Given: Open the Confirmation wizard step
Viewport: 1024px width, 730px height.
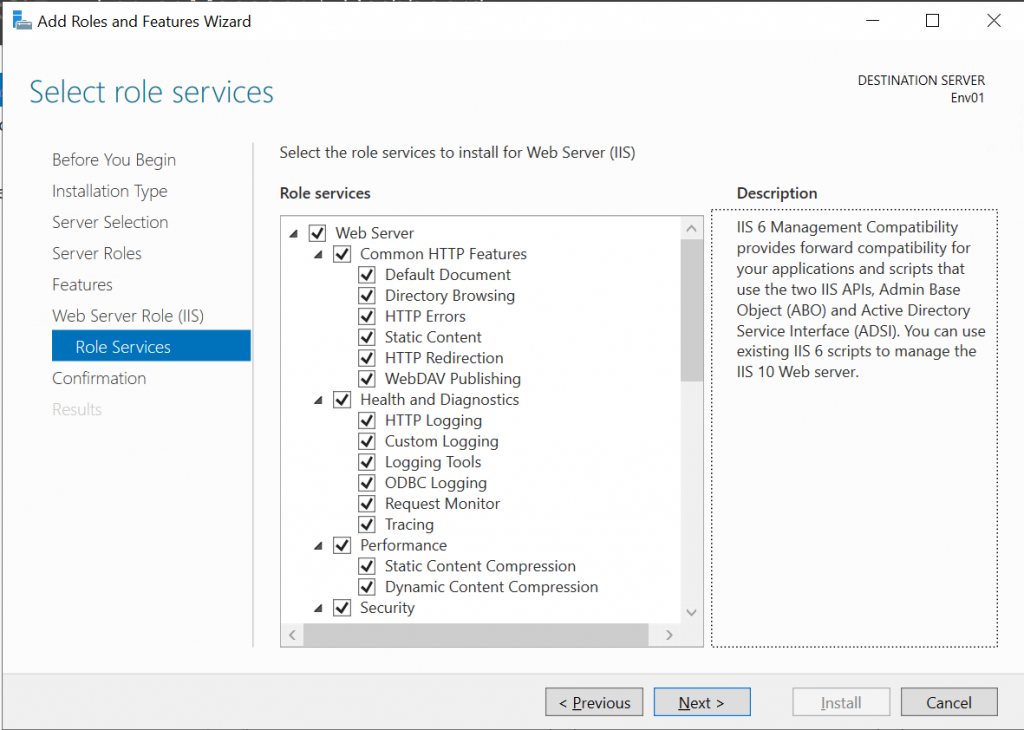Looking at the screenshot, I should [x=99, y=378].
